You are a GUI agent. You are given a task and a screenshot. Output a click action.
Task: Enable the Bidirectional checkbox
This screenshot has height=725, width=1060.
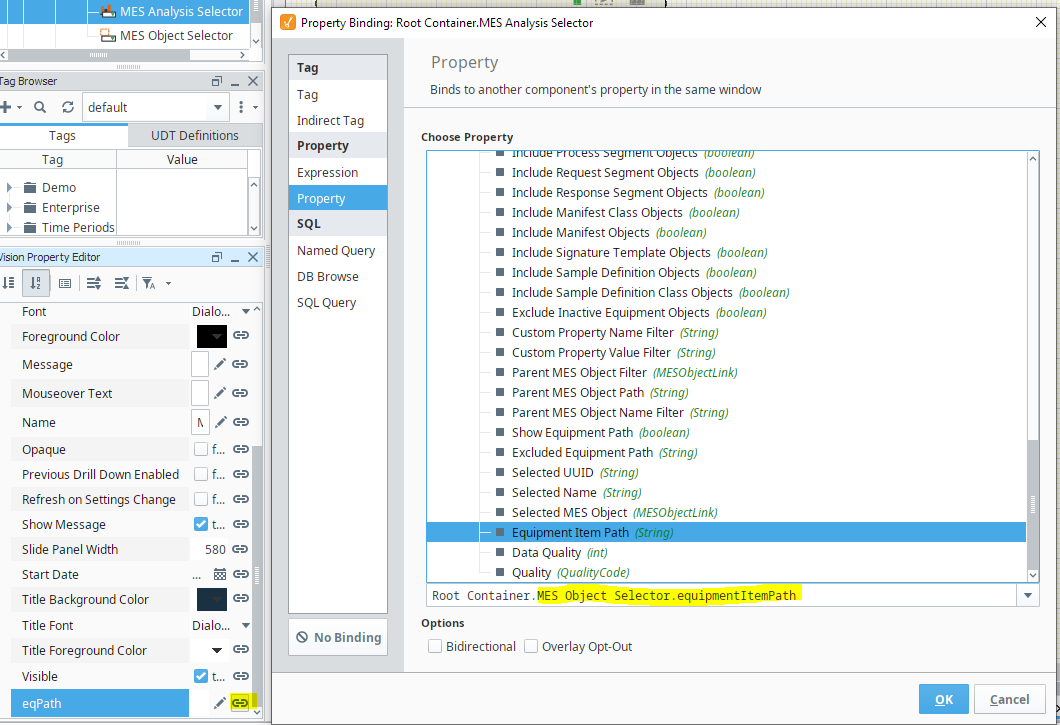[x=435, y=647]
